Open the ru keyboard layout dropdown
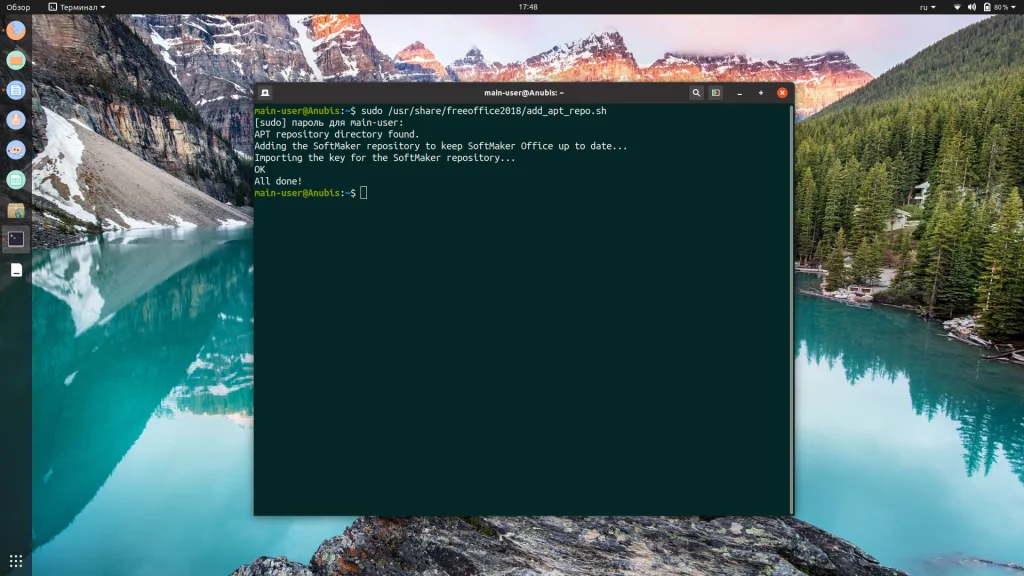This screenshot has width=1024, height=576. 927,7
